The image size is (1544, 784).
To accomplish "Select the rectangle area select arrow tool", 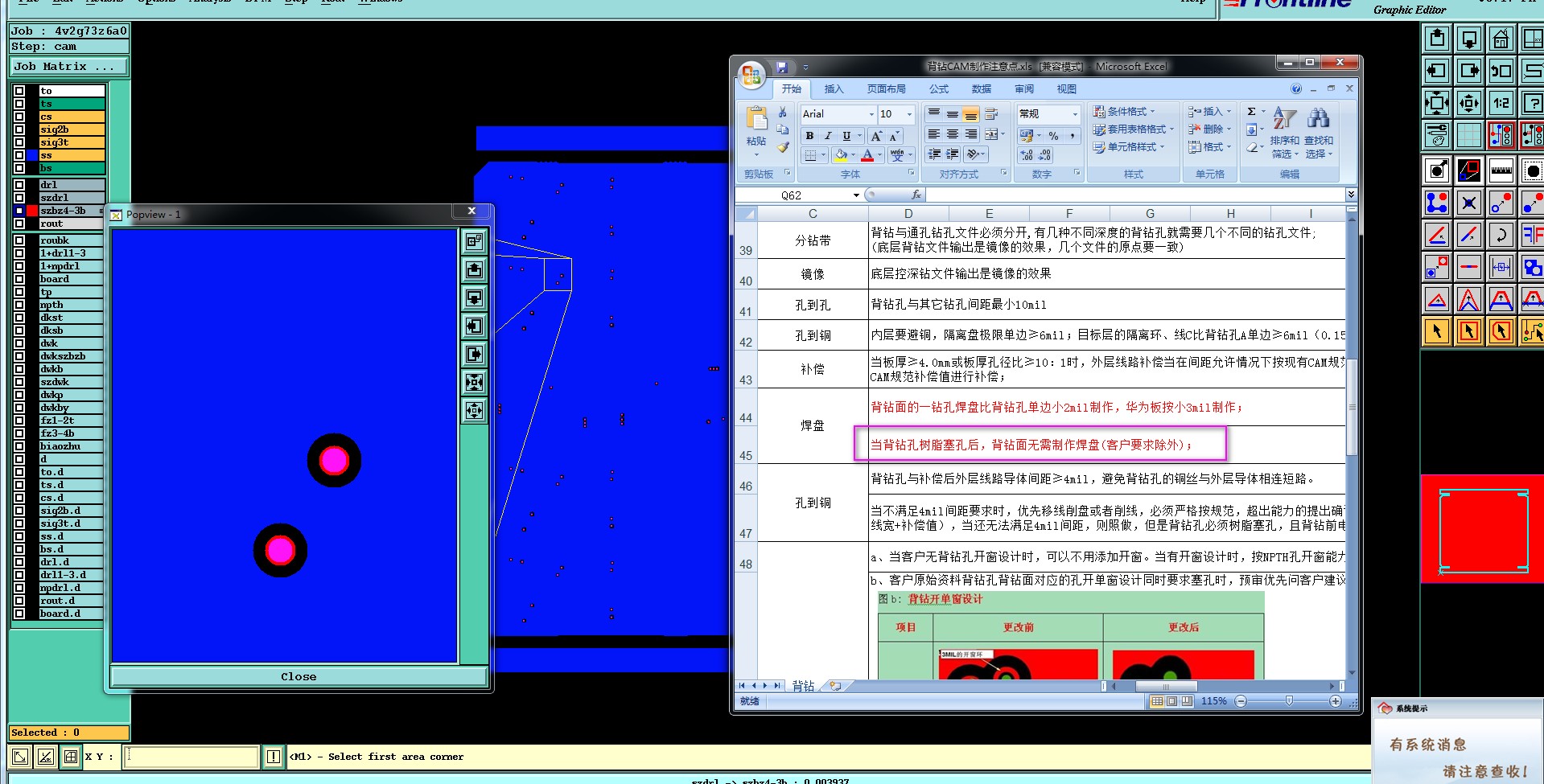I will click(x=1469, y=331).
